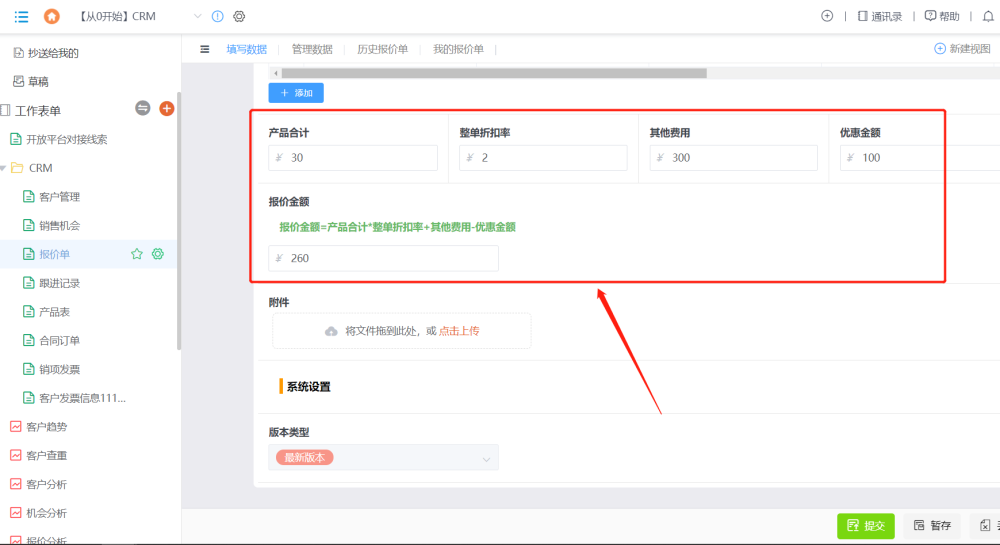Open app settings gear in header
This screenshot has width=1000, height=545.
click(239, 17)
